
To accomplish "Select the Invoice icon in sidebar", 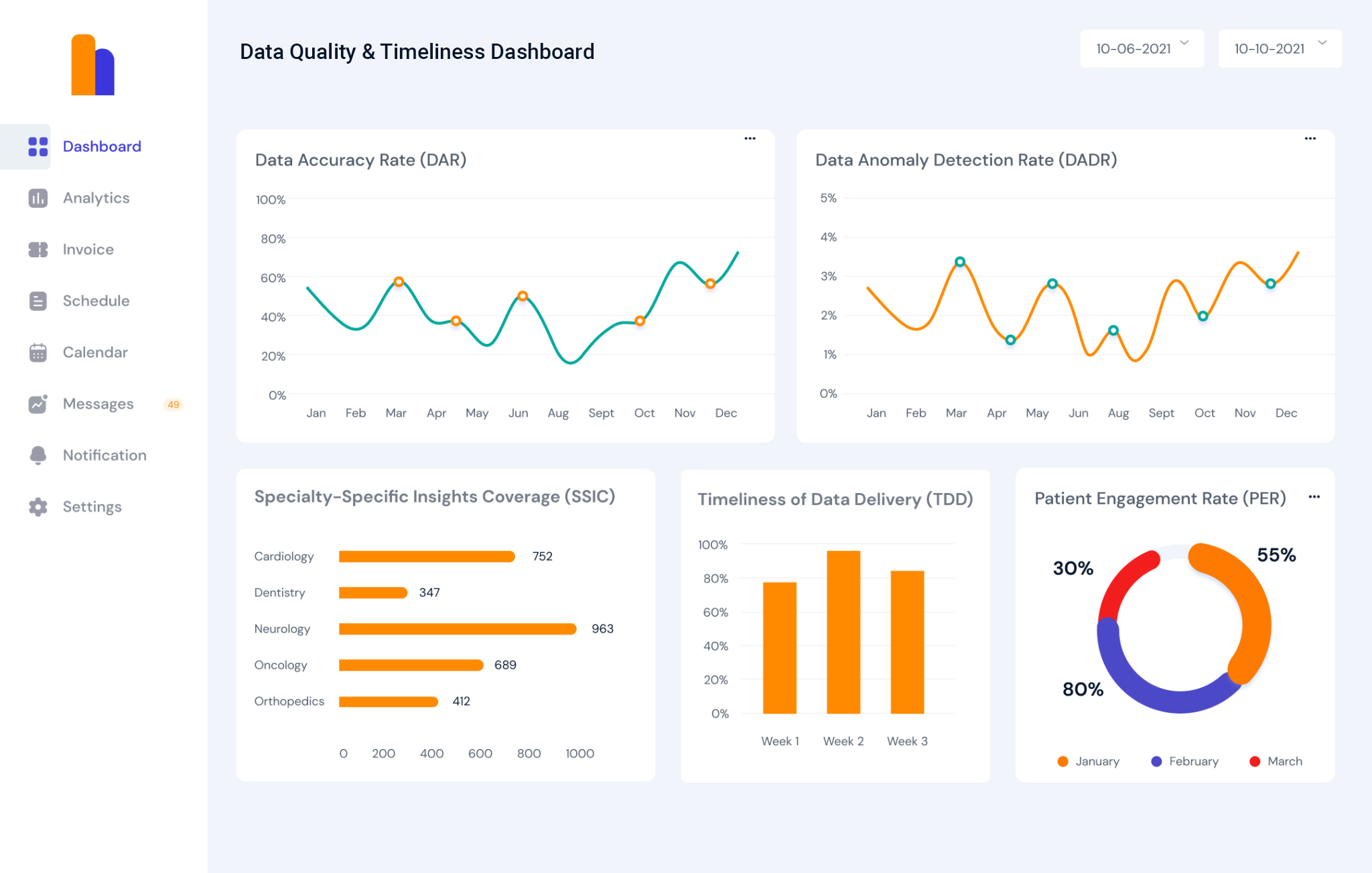I will pos(37,249).
